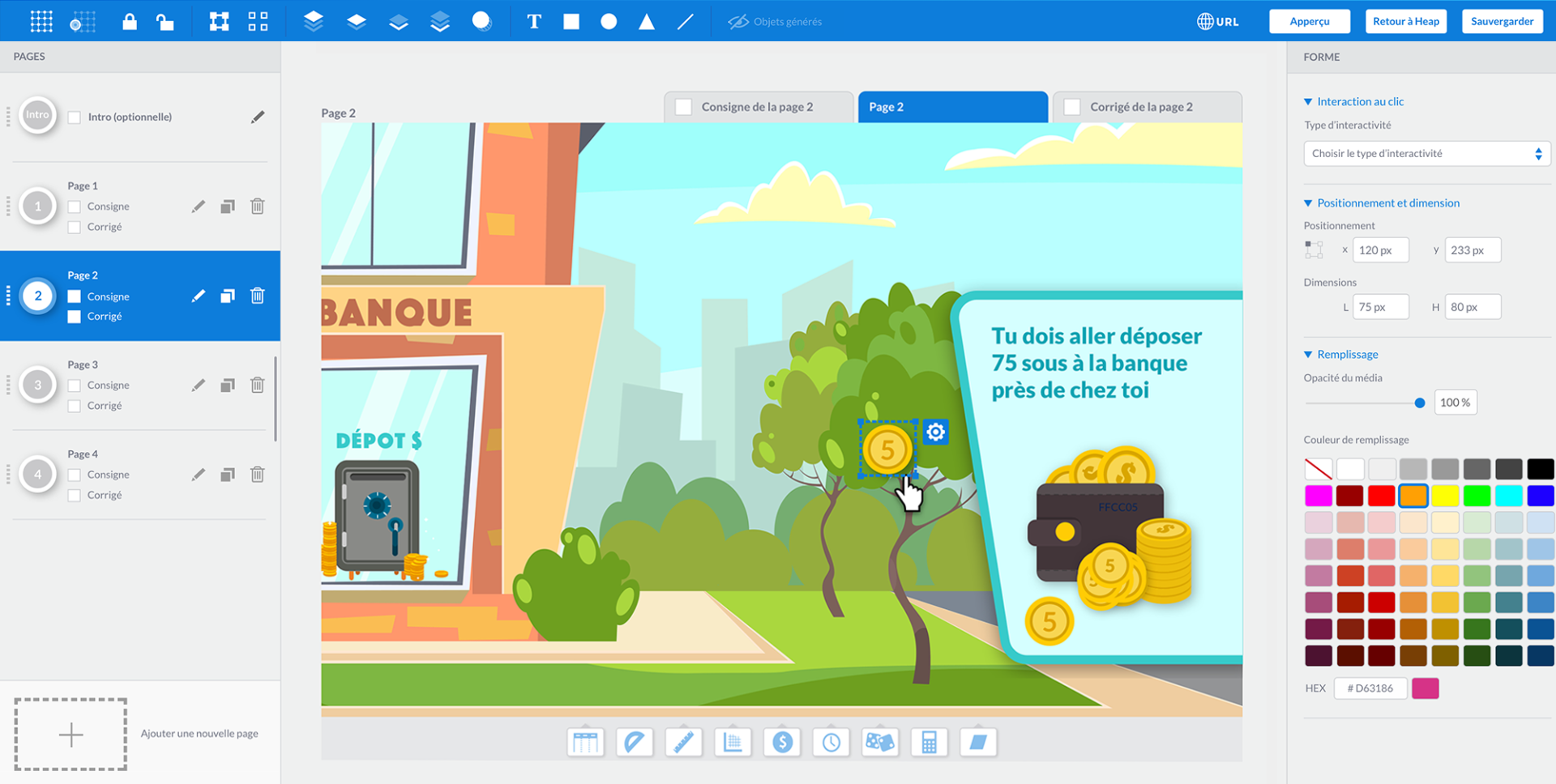Switch to Corrigé de la page 2 tab
Viewport: 1556px width, 784px height.
pyautogui.click(x=1146, y=107)
